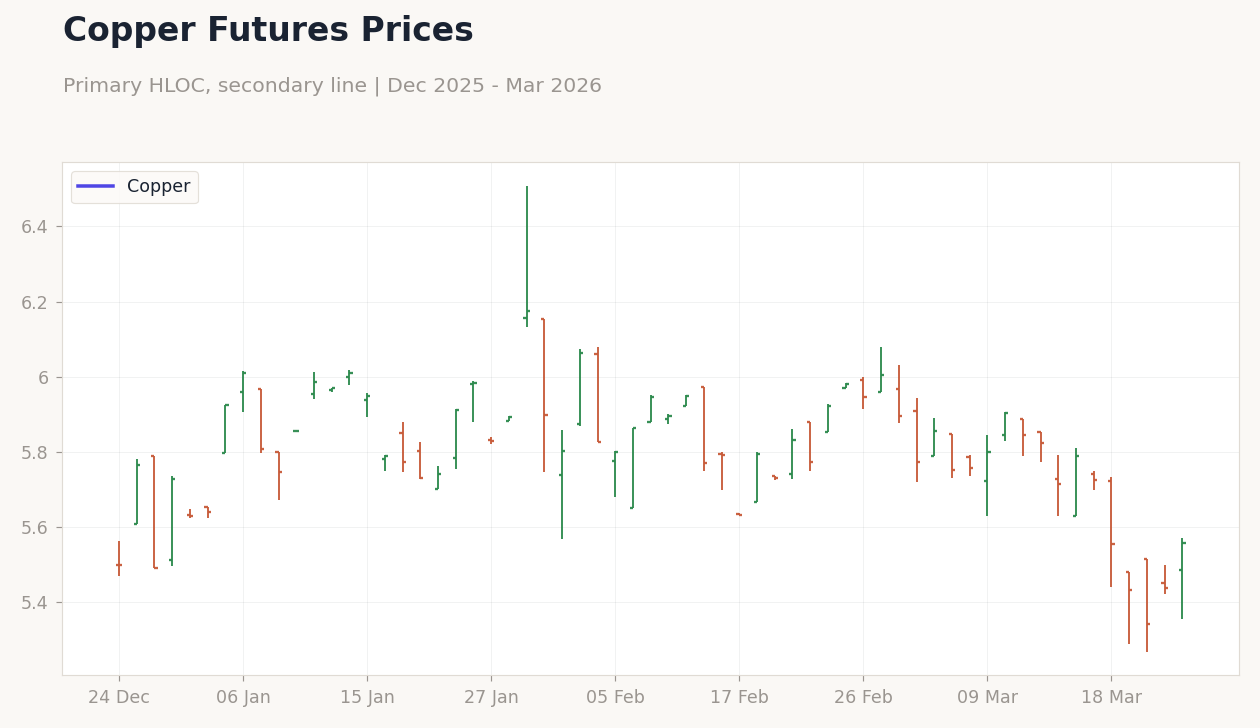Click the green bar at the 09 Mar gridline
1260x728 pixels.
pos(987,475)
